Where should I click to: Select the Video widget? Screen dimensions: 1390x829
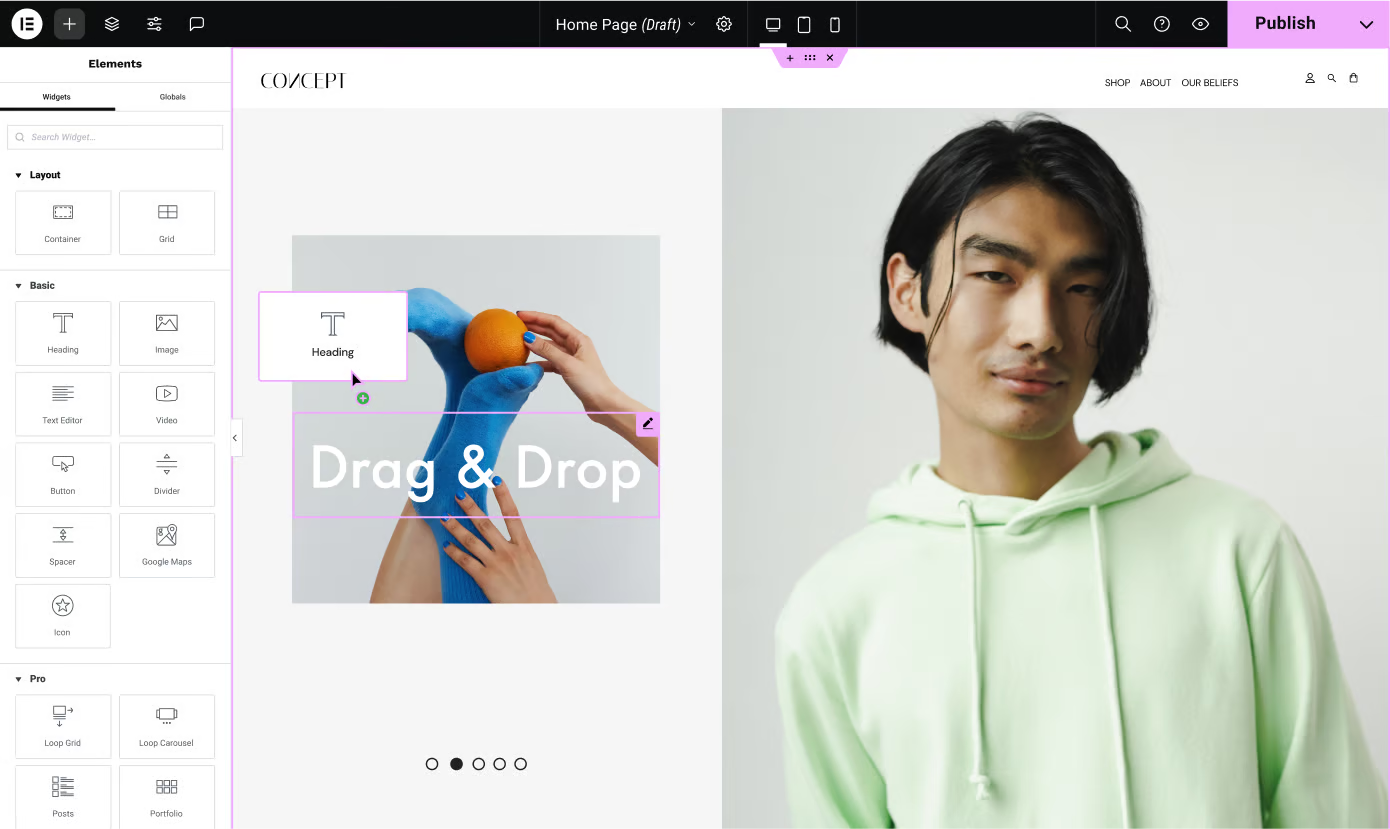[166, 403]
